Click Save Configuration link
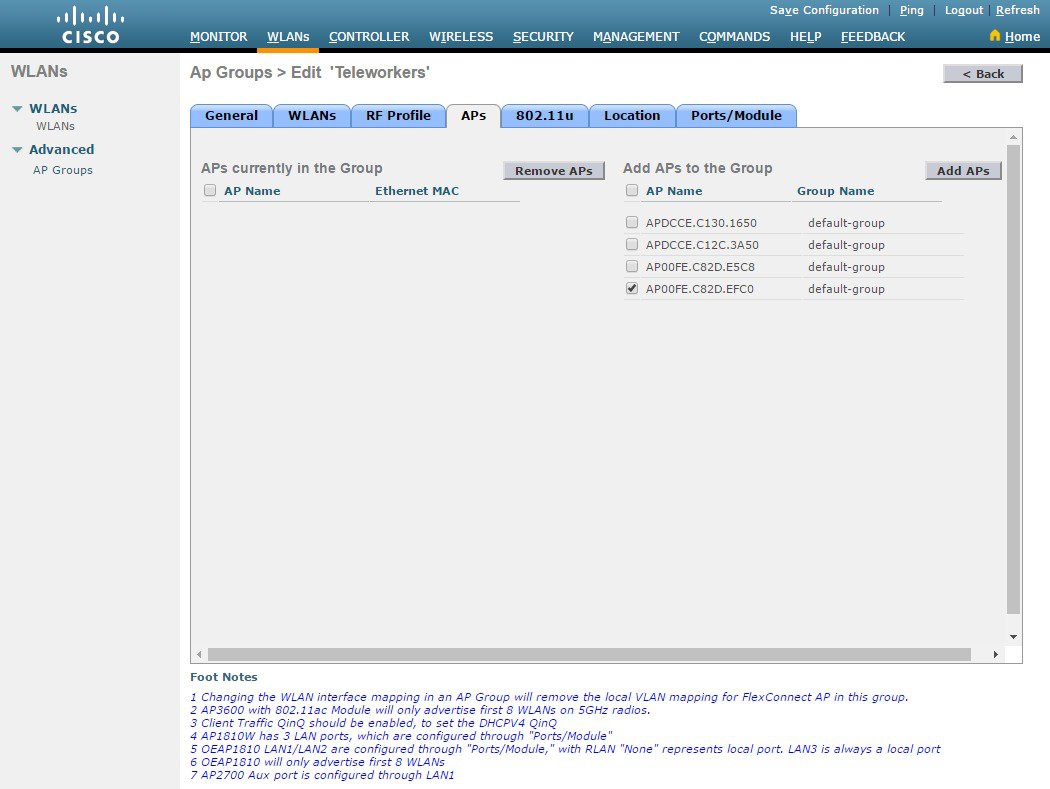Viewport: 1050px width, 789px height. click(824, 10)
